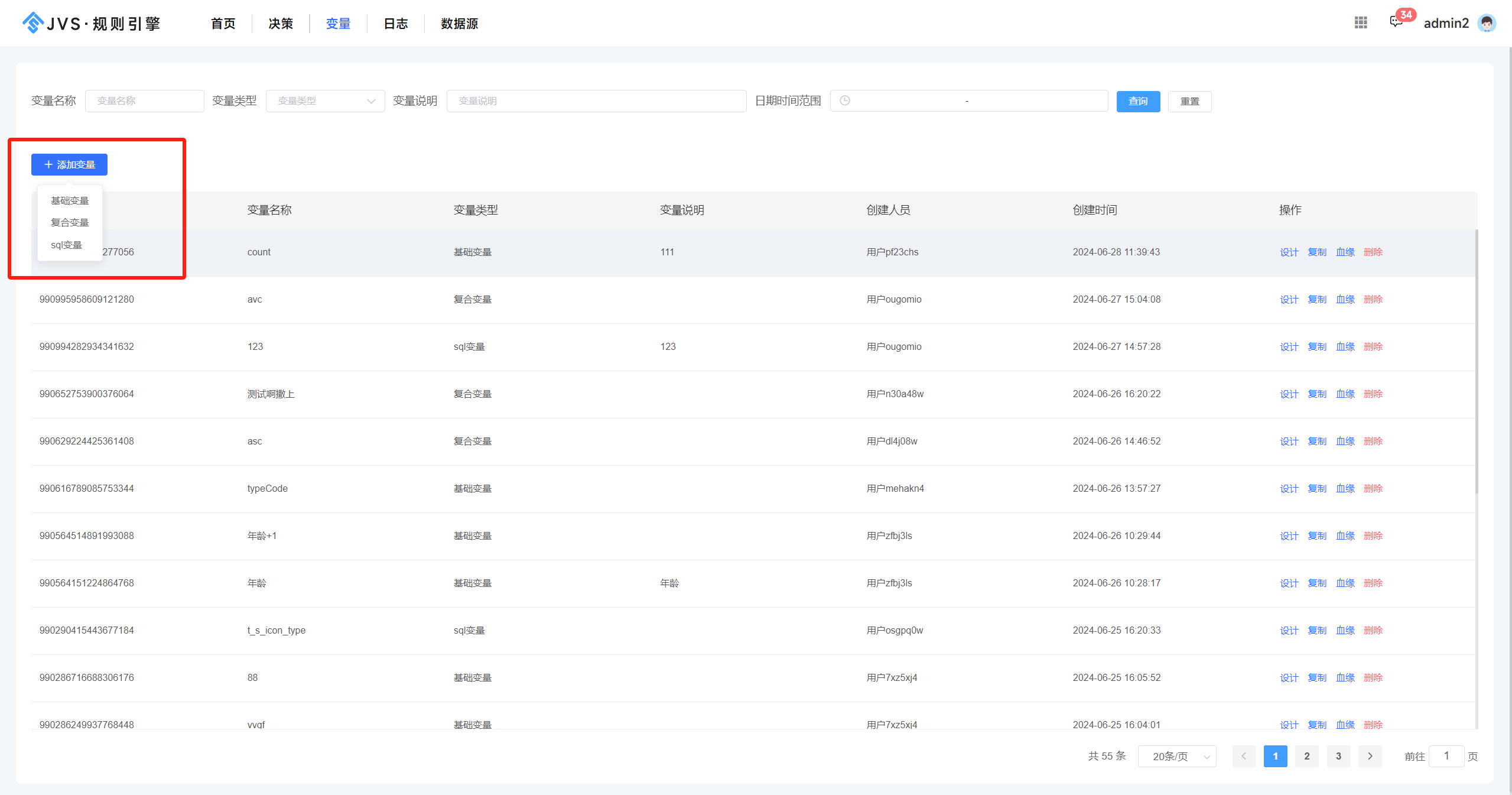Click the 查询 search button
This screenshot has width=1512, height=795.
coord(1138,101)
